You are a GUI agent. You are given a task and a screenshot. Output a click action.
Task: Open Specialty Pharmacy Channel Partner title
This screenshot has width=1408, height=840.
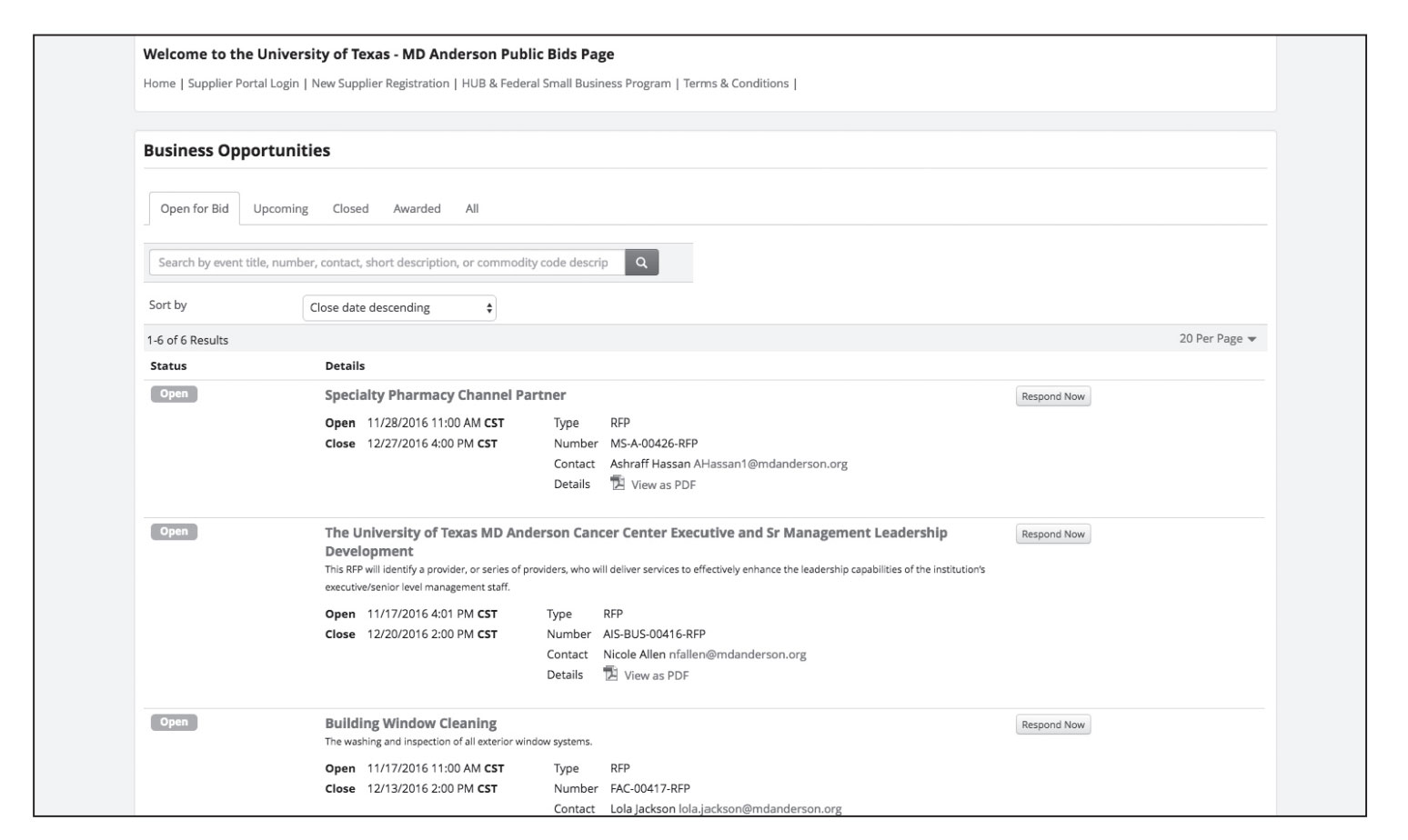(446, 395)
